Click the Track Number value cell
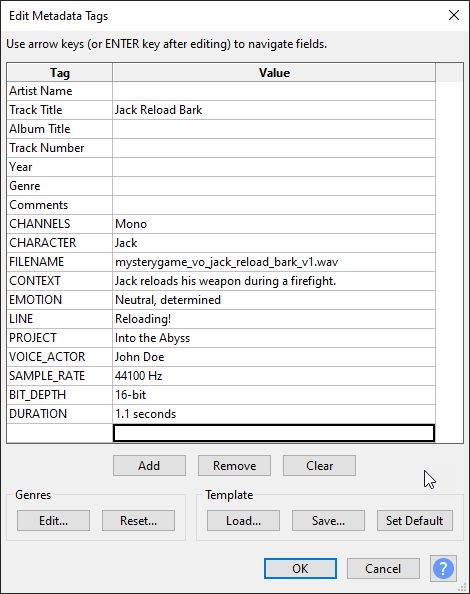This screenshot has width=470, height=594. tap(274, 148)
